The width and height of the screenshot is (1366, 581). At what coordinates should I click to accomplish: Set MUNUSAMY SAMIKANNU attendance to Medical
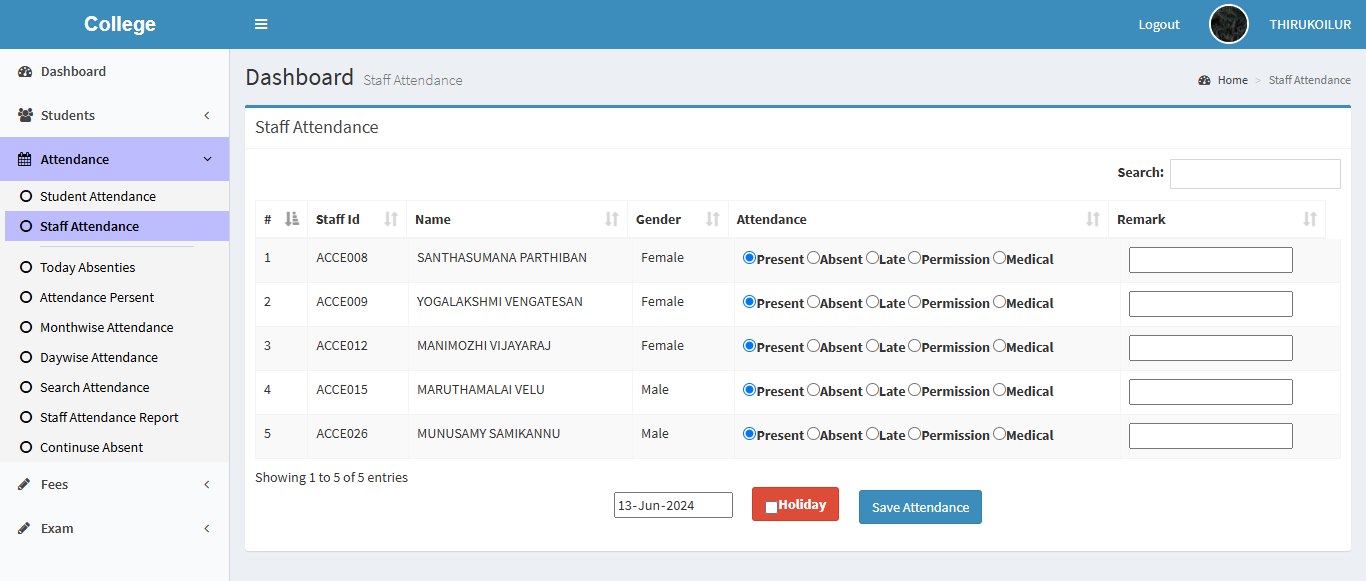coord(999,434)
